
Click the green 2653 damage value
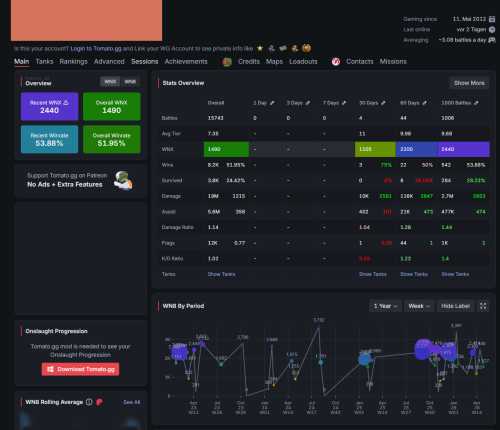[x=479, y=196]
